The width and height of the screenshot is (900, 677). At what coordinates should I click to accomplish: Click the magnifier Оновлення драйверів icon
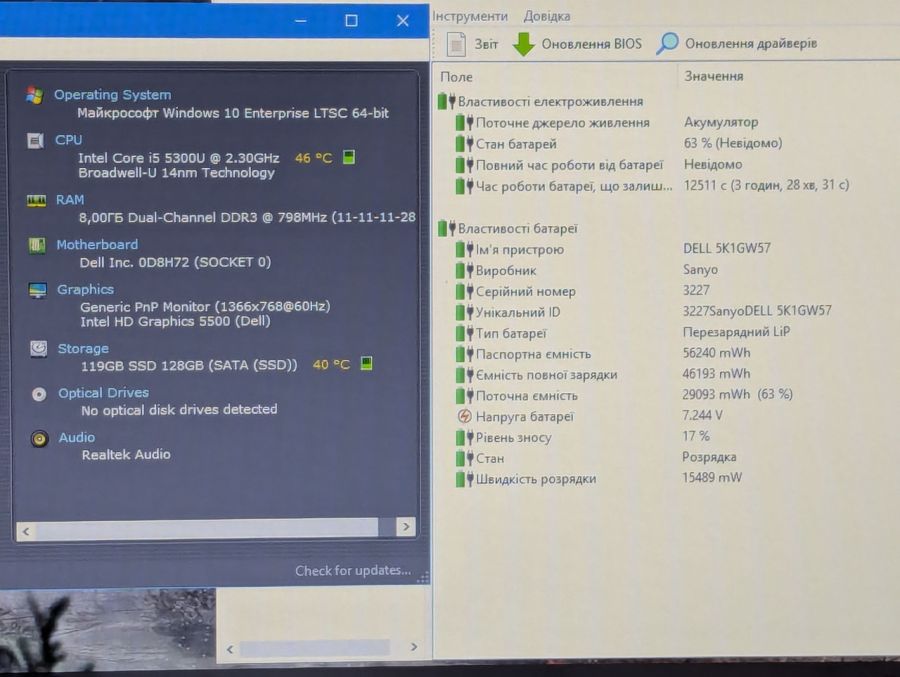click(668, 44)
